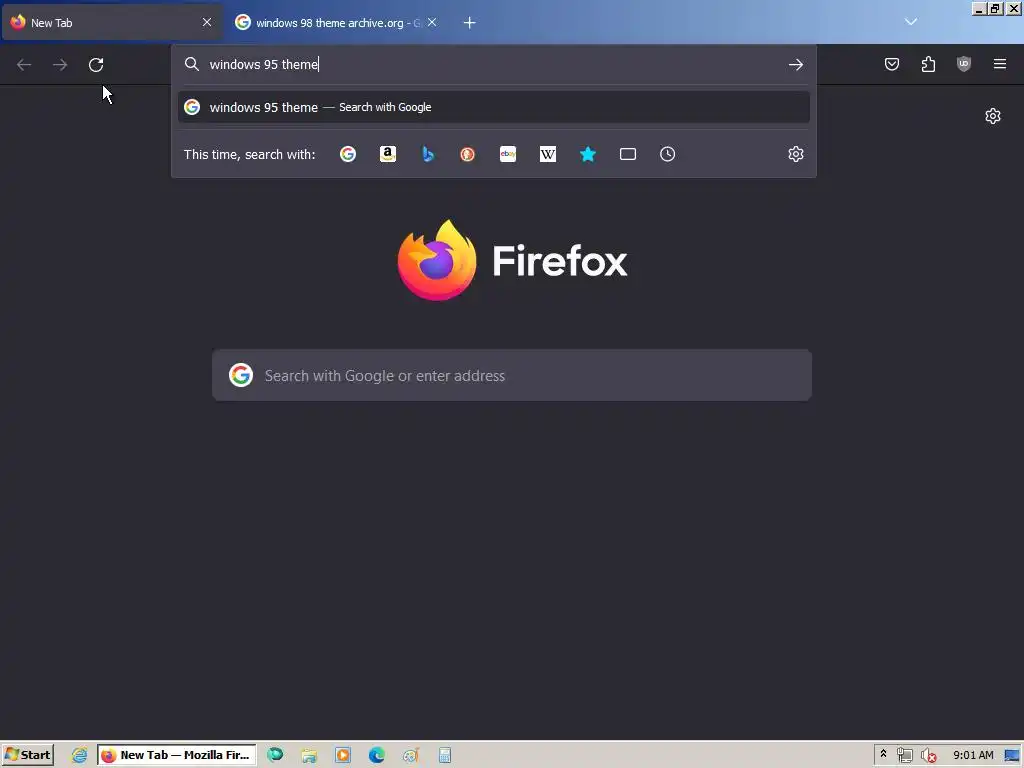Open the network tray icon
The width and height of the screenshot is (1024, 768).
(904, 756)
